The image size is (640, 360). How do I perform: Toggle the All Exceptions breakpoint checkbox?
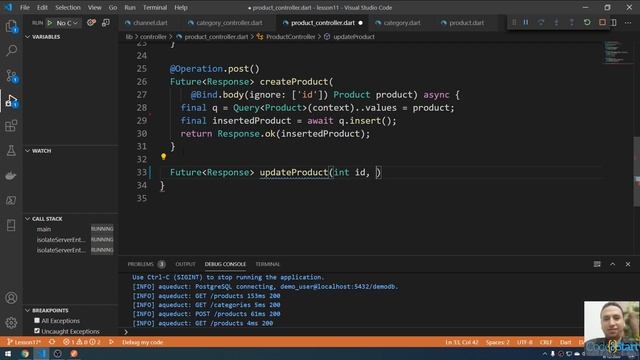37,320
